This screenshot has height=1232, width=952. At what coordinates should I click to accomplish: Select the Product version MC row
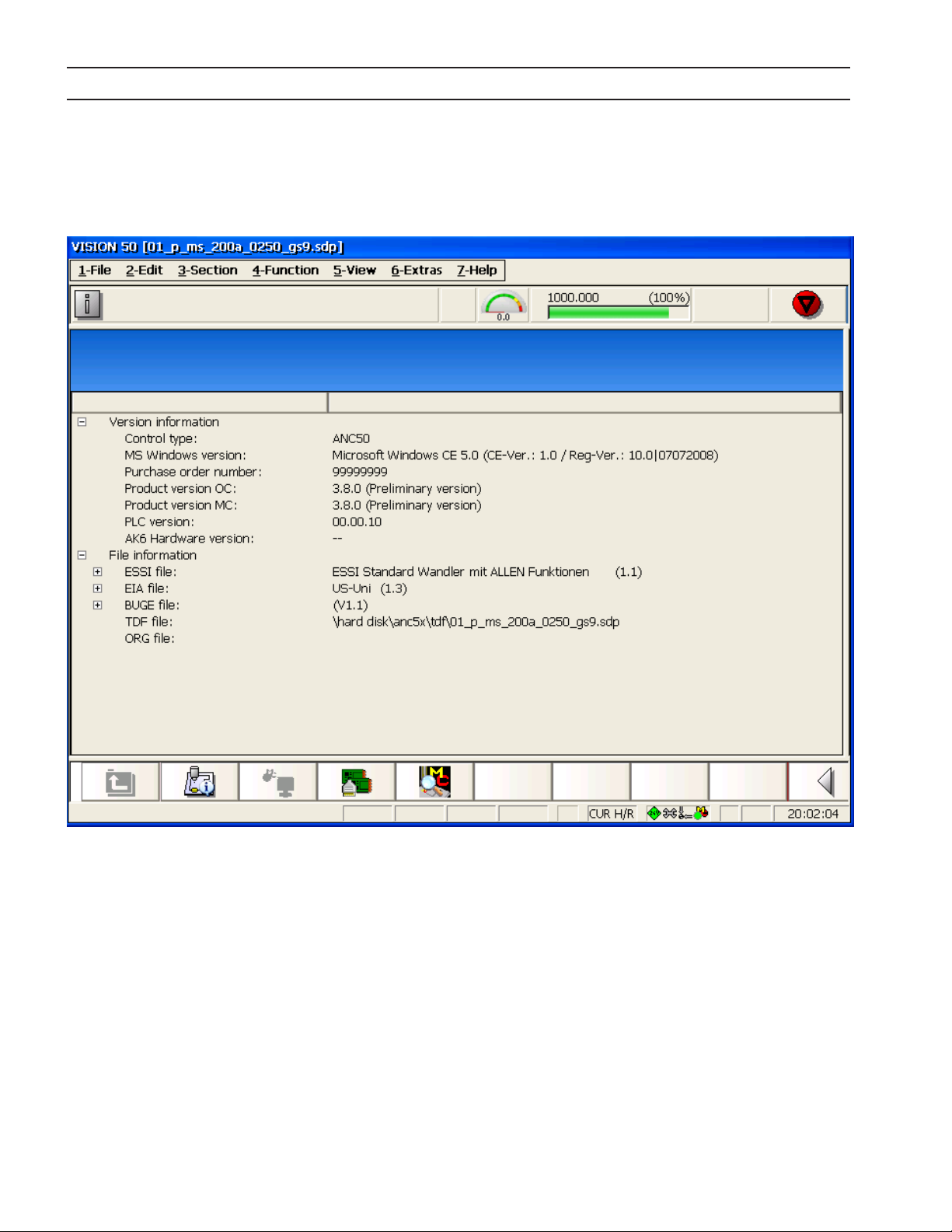[x=457, y=505]
